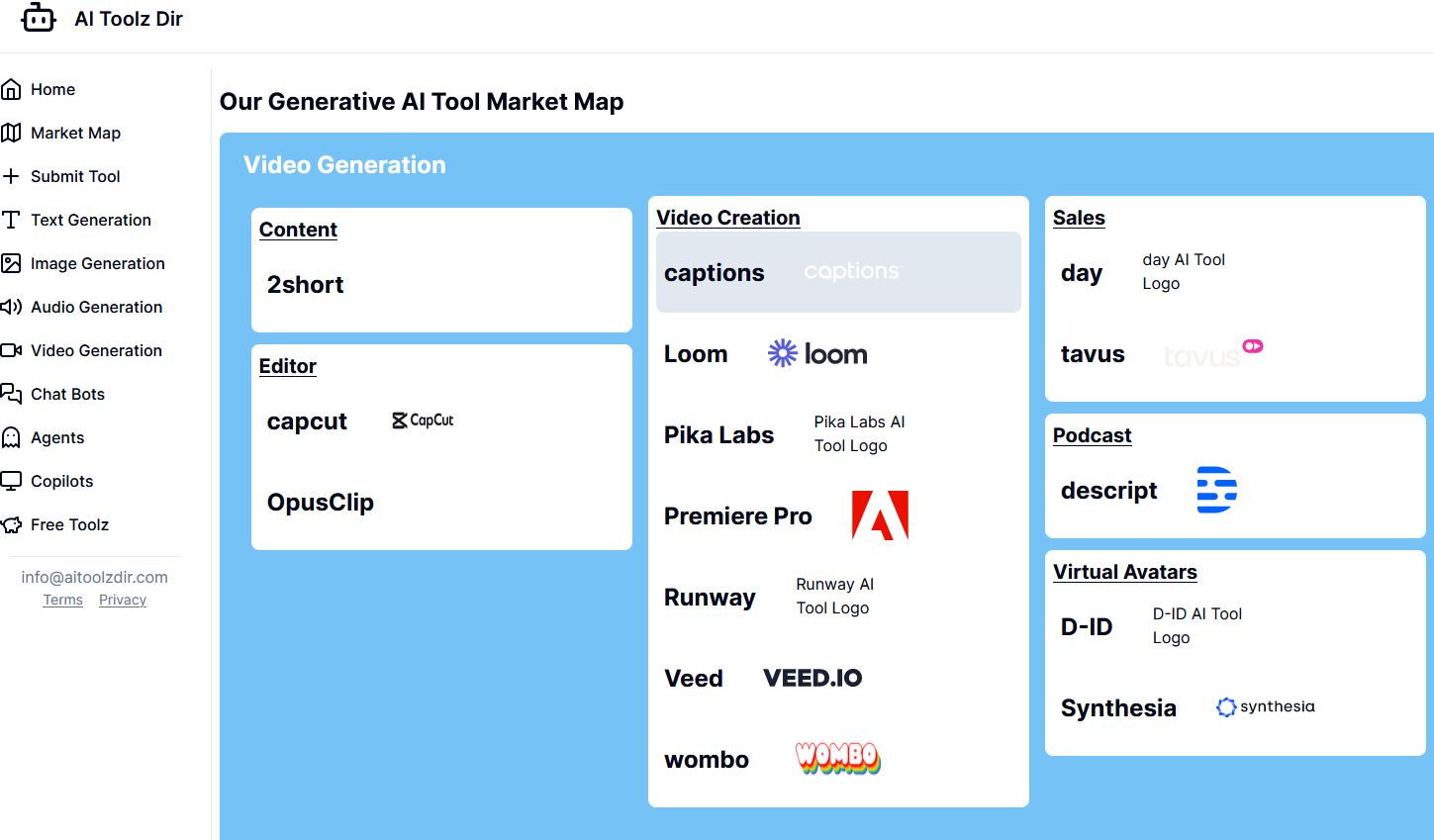Open the Submit Tool page
Screen dimensions: 1434x840
pos(75,176)
